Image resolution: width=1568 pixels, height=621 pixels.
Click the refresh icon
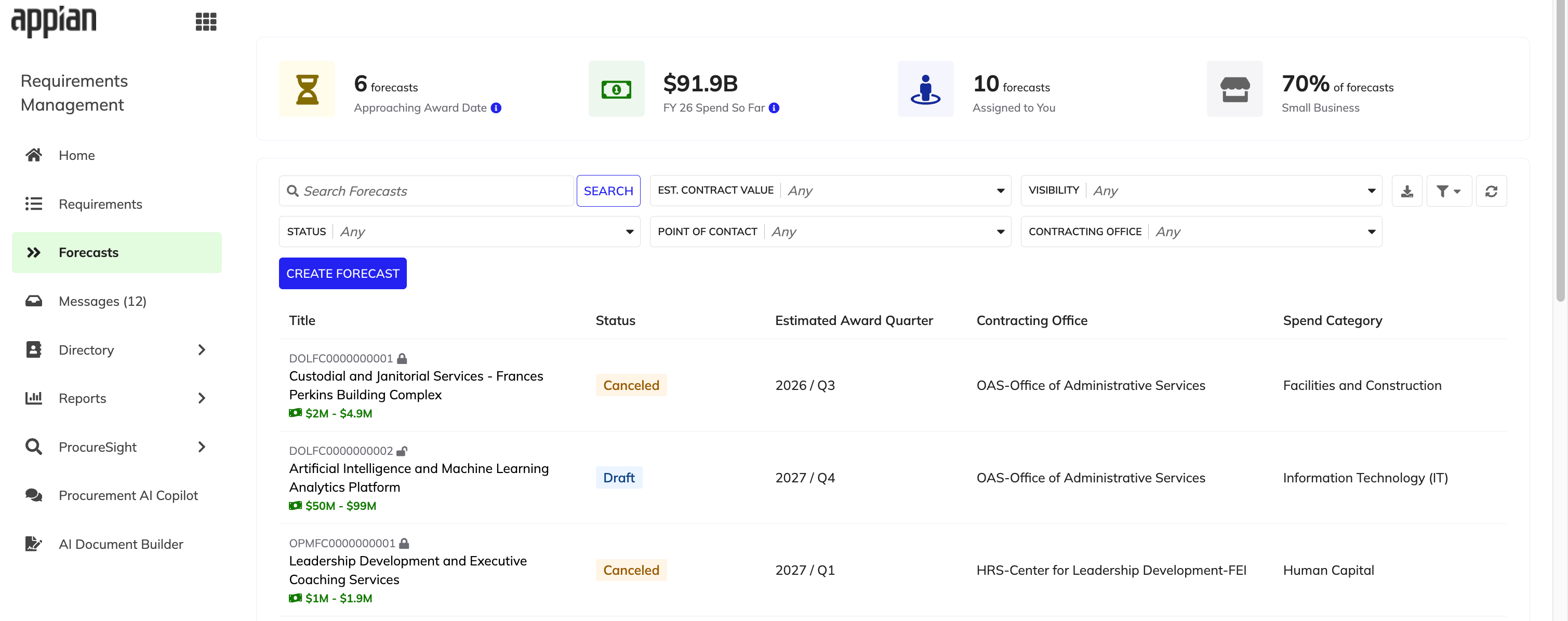point(1491,191)
